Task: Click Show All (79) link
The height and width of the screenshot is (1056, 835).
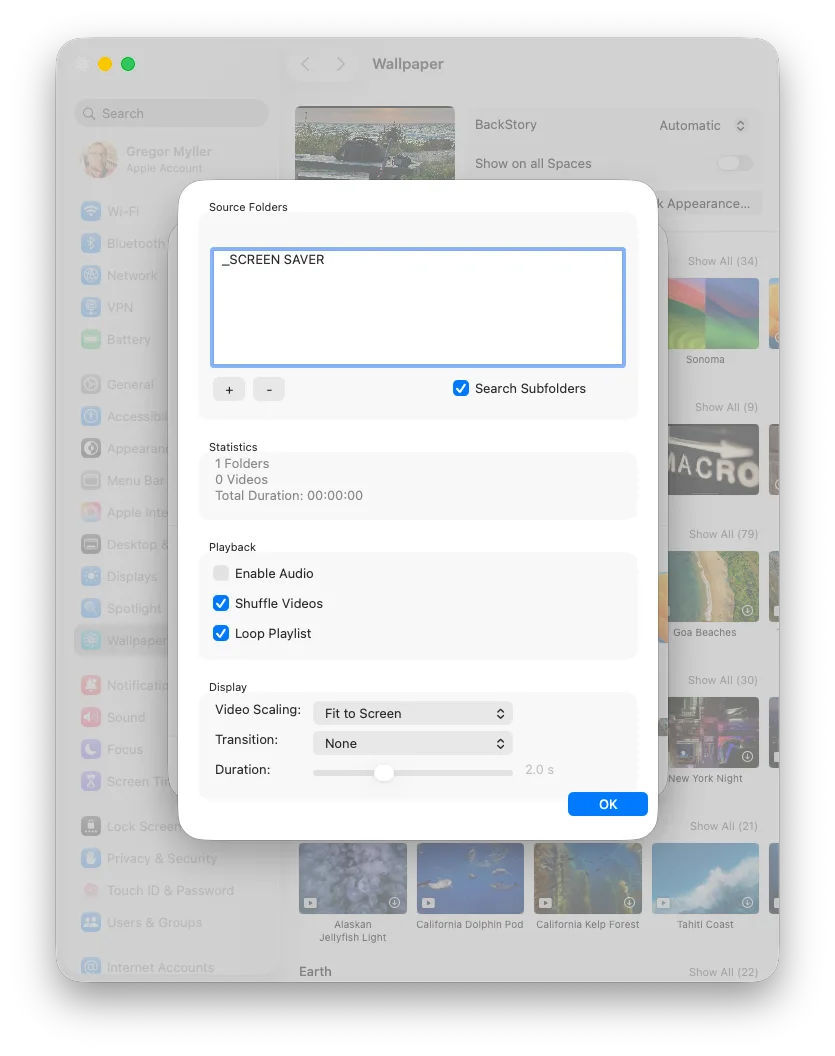Action: (x=723, y=534)
